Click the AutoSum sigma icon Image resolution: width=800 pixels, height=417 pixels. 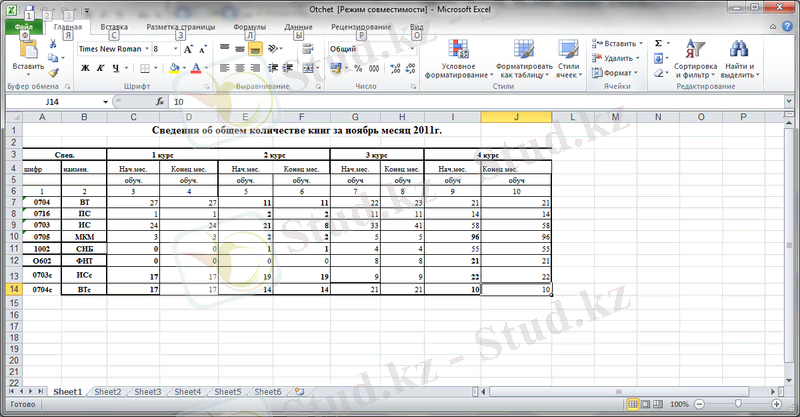659,44
